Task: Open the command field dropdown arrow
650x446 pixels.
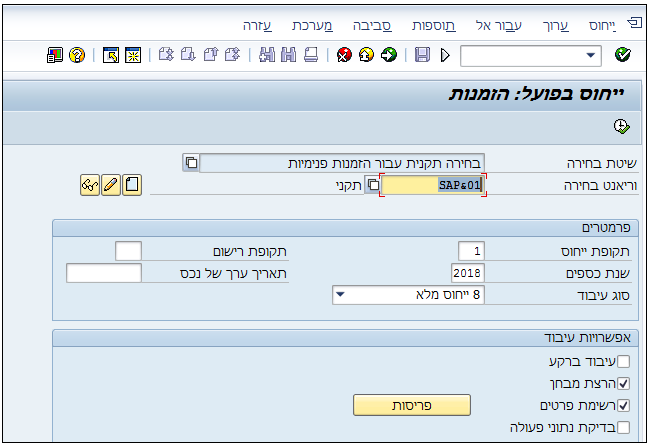Action: [x=591, y=55]
